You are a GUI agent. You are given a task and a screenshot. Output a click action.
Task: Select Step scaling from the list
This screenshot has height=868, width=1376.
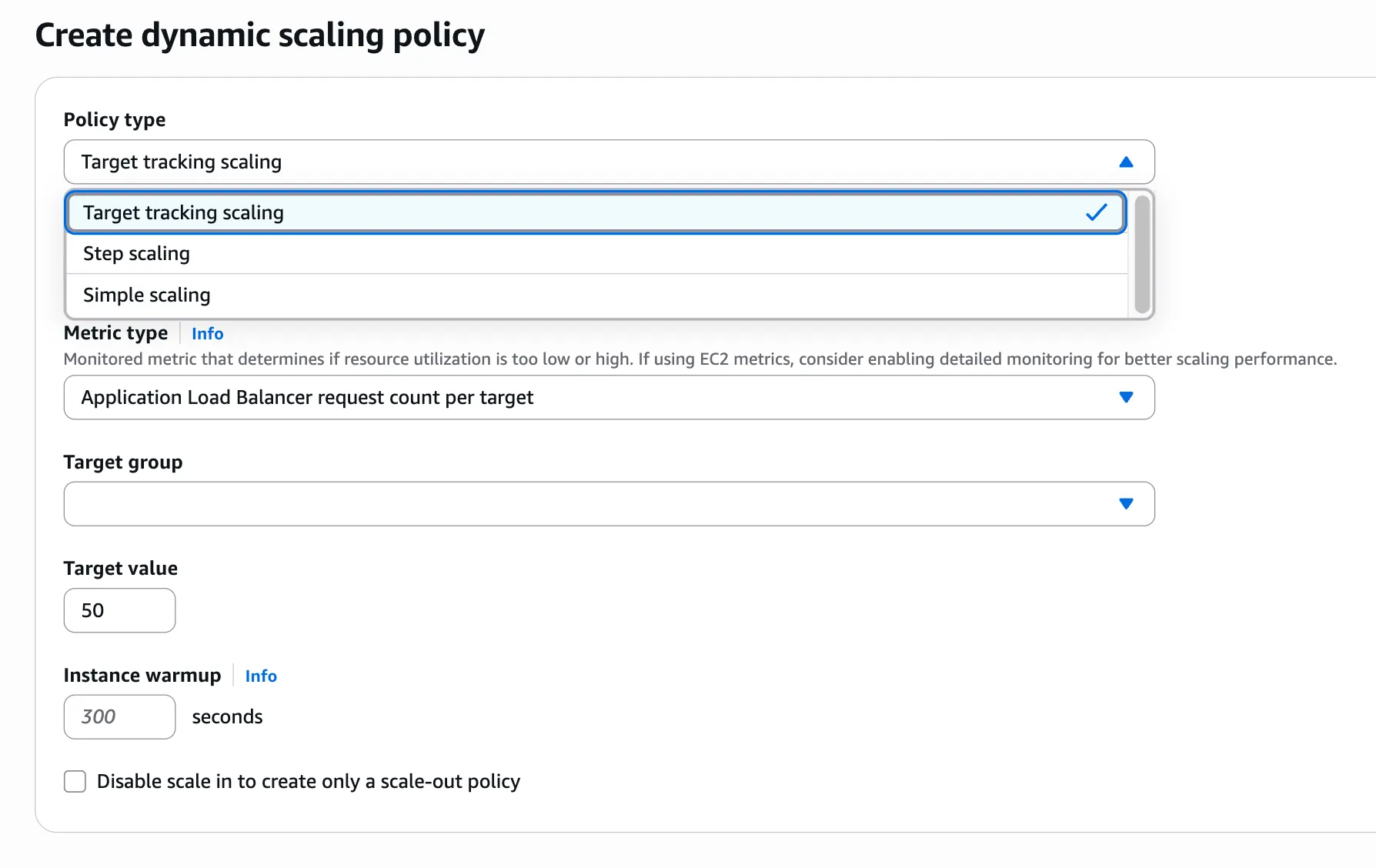pos(135,254)
